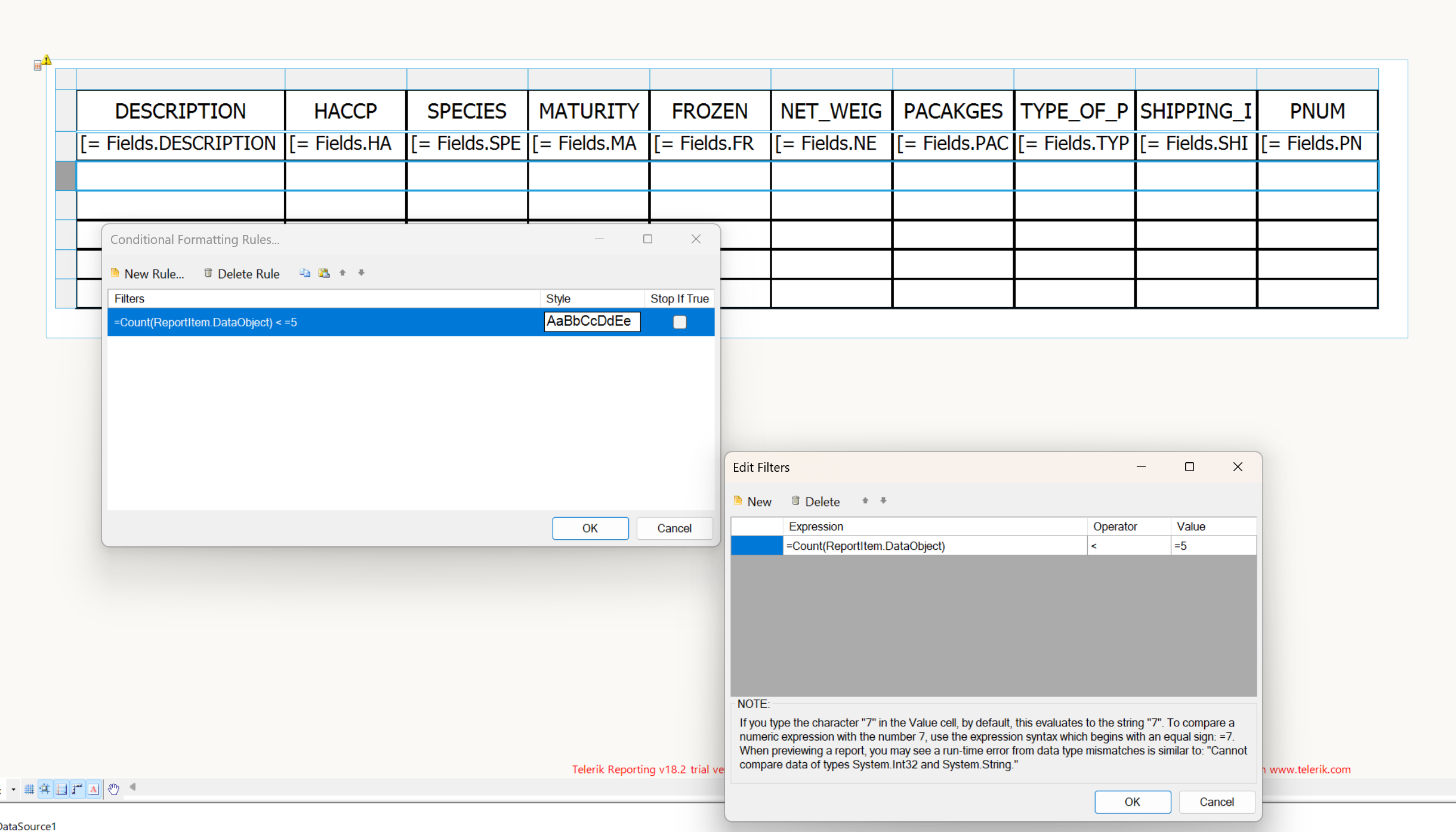Move the filter up in Edit Filters
This screenshot has width=1456, height=832.
tap(865, 501)
